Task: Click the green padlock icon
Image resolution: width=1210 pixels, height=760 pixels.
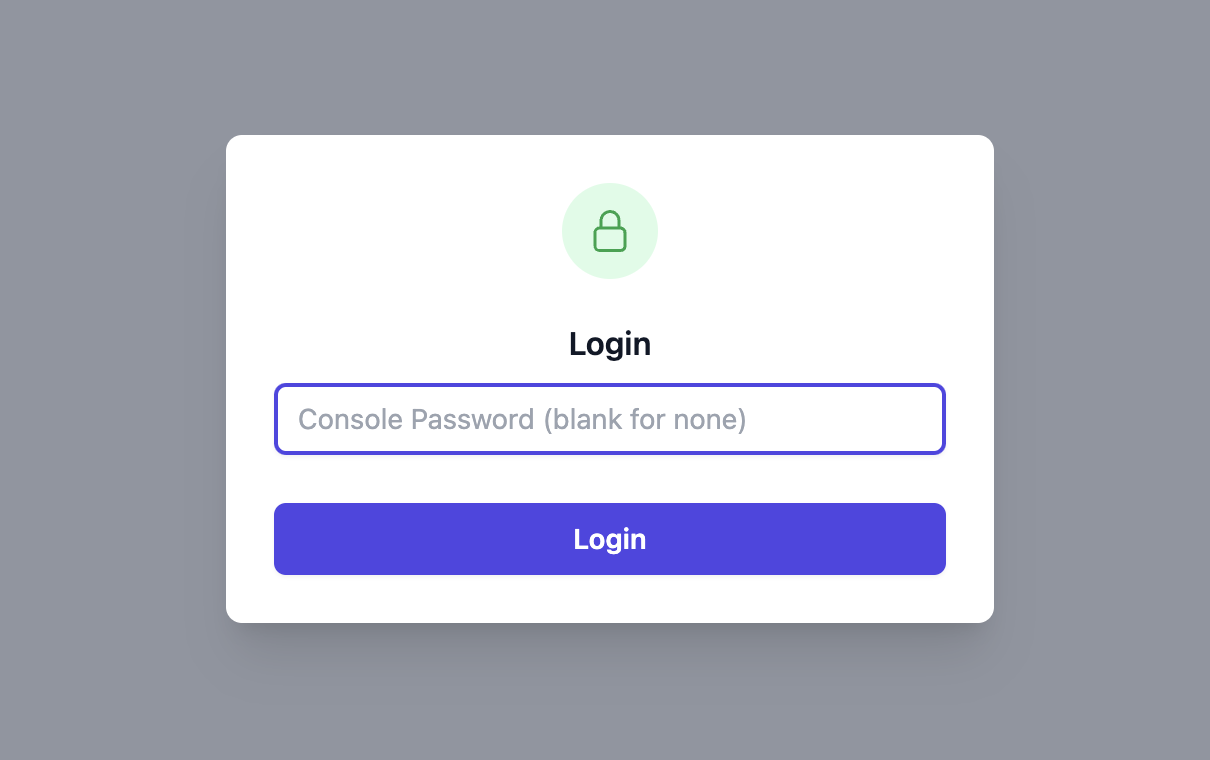Action: tap(610, 231)
